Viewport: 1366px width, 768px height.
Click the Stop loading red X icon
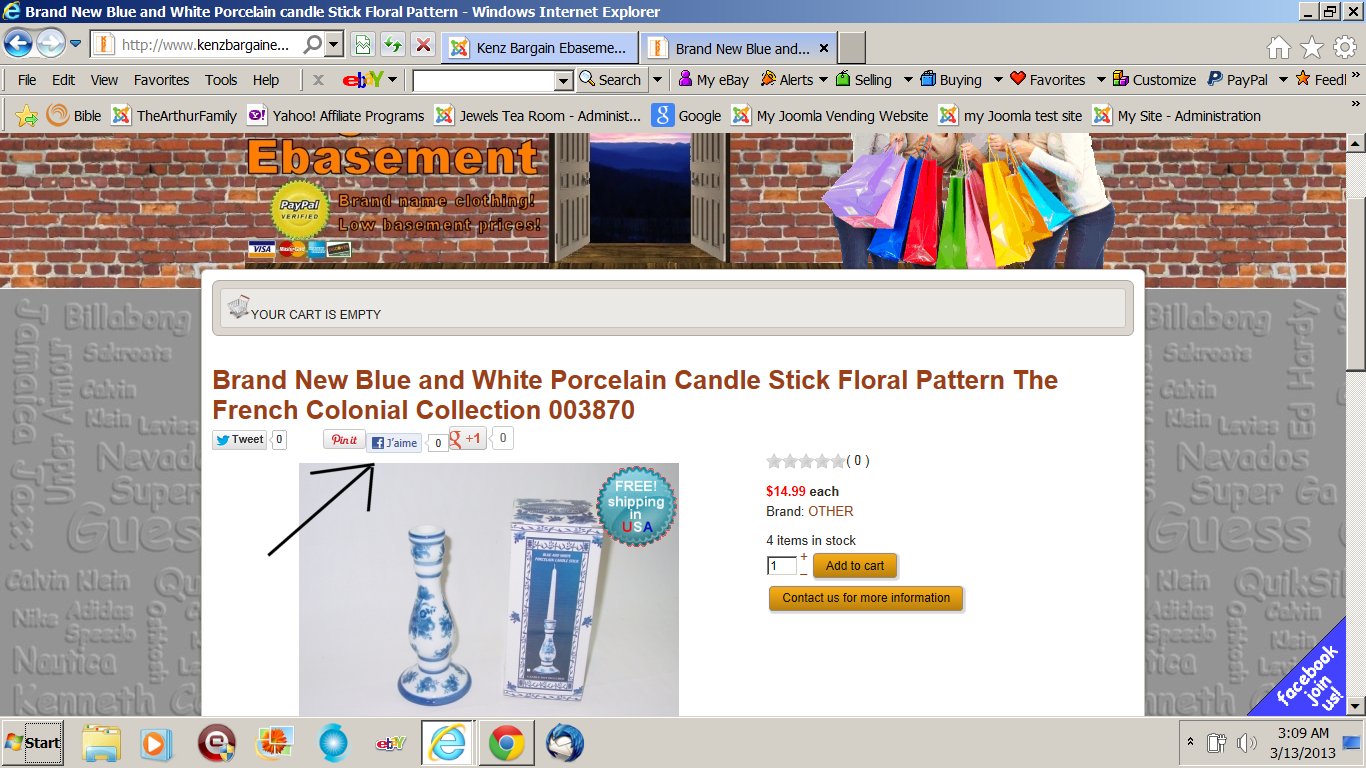point(423,46)
